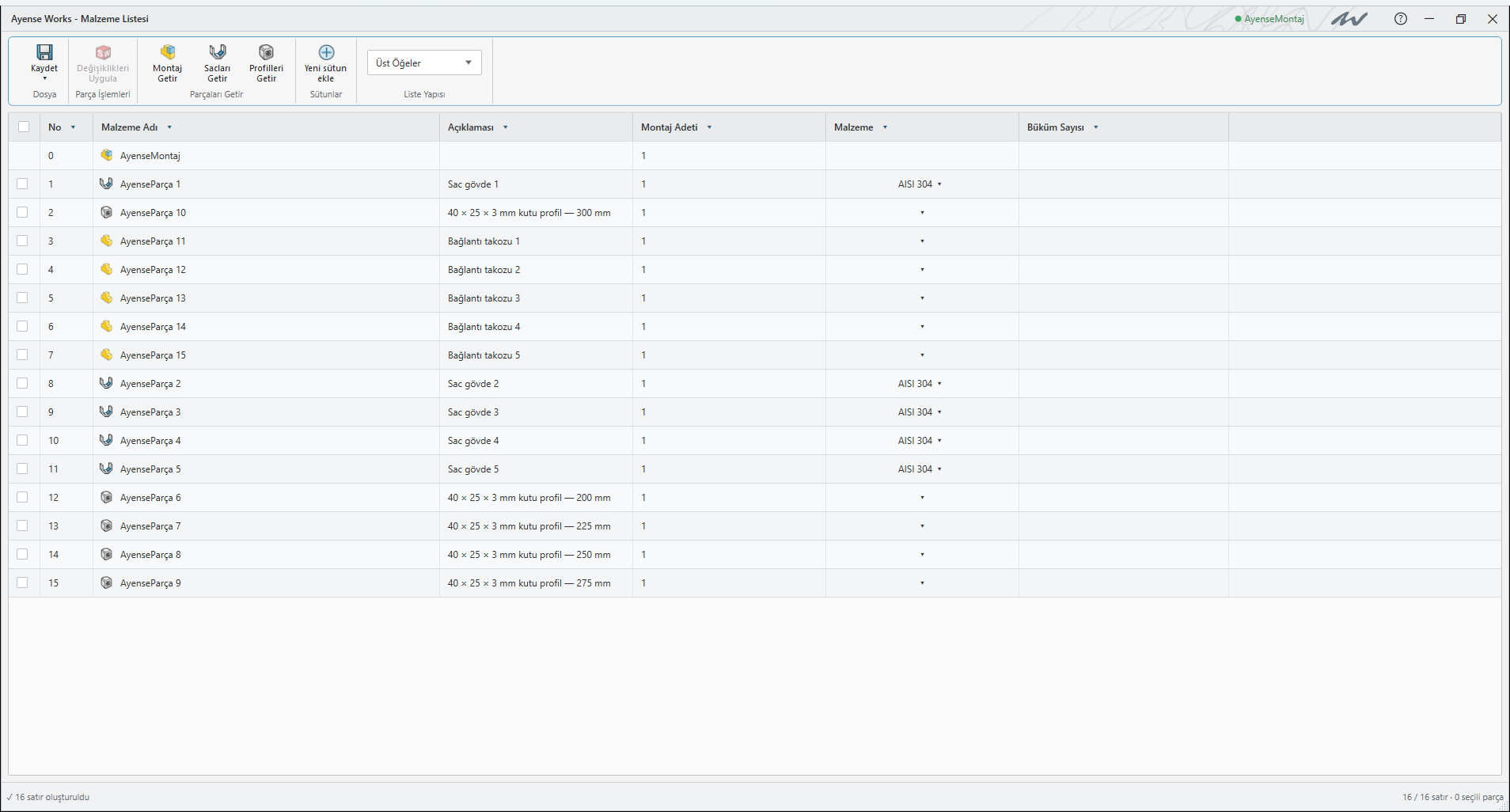This screenshot has width=1510, height=812.
Task: Open the Kaydet save options arrow
Action: tap(44, 78)
